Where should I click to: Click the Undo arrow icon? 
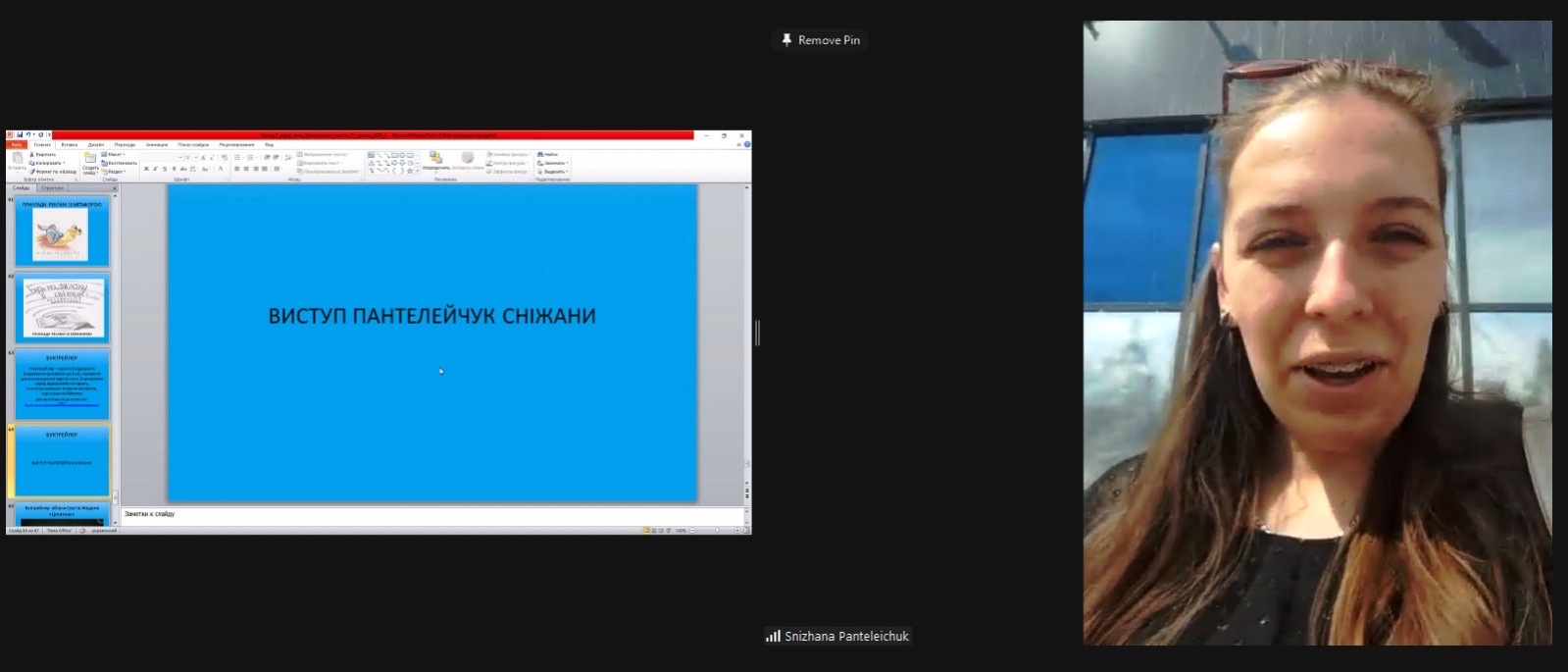26,135
